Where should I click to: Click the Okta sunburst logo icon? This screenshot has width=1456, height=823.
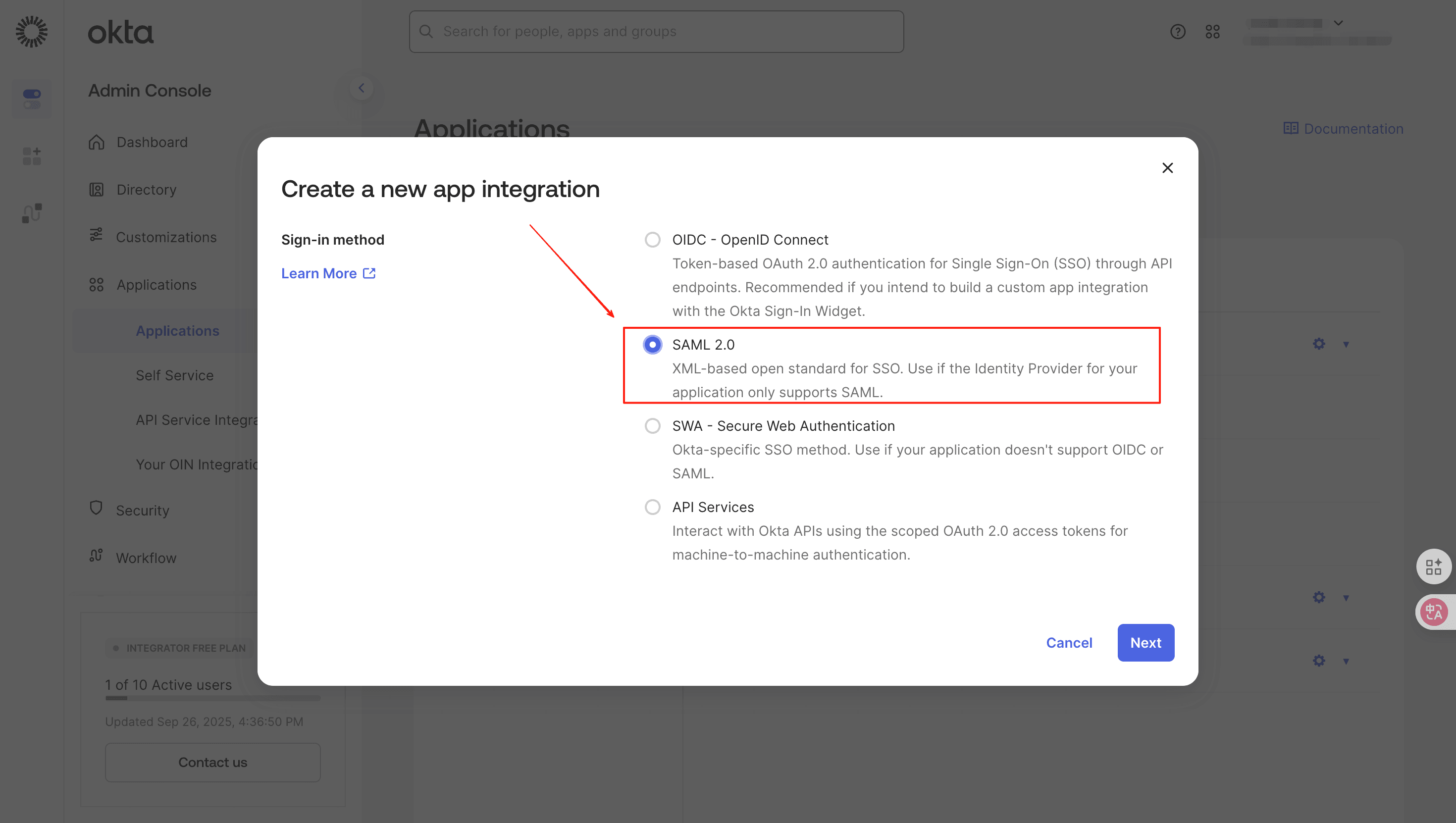point(32,32)
